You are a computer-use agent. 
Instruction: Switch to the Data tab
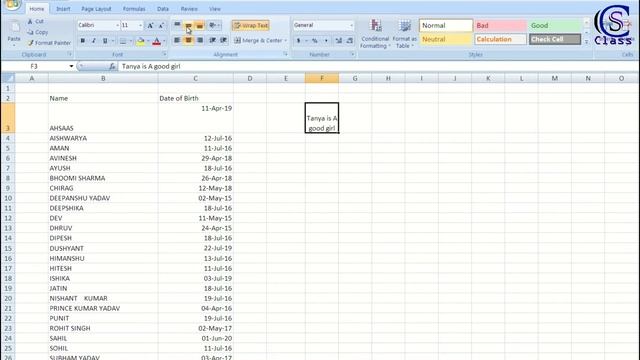[x=162, y=9]
